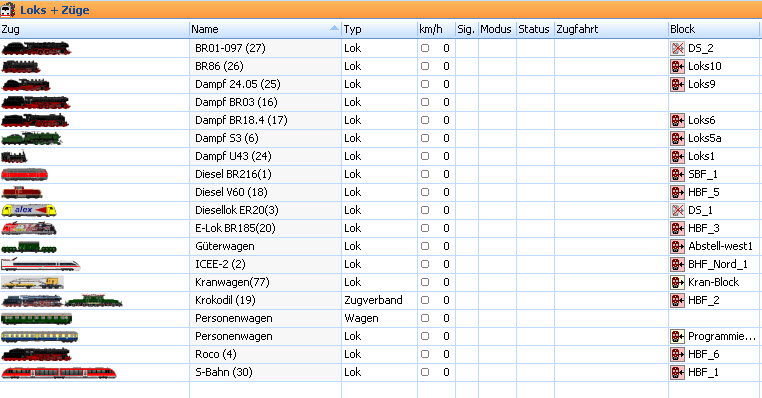Image resolution: width=762 pixels, height=398 pixels.
Task: Click the white ICE train image
Action: (40, 264)
